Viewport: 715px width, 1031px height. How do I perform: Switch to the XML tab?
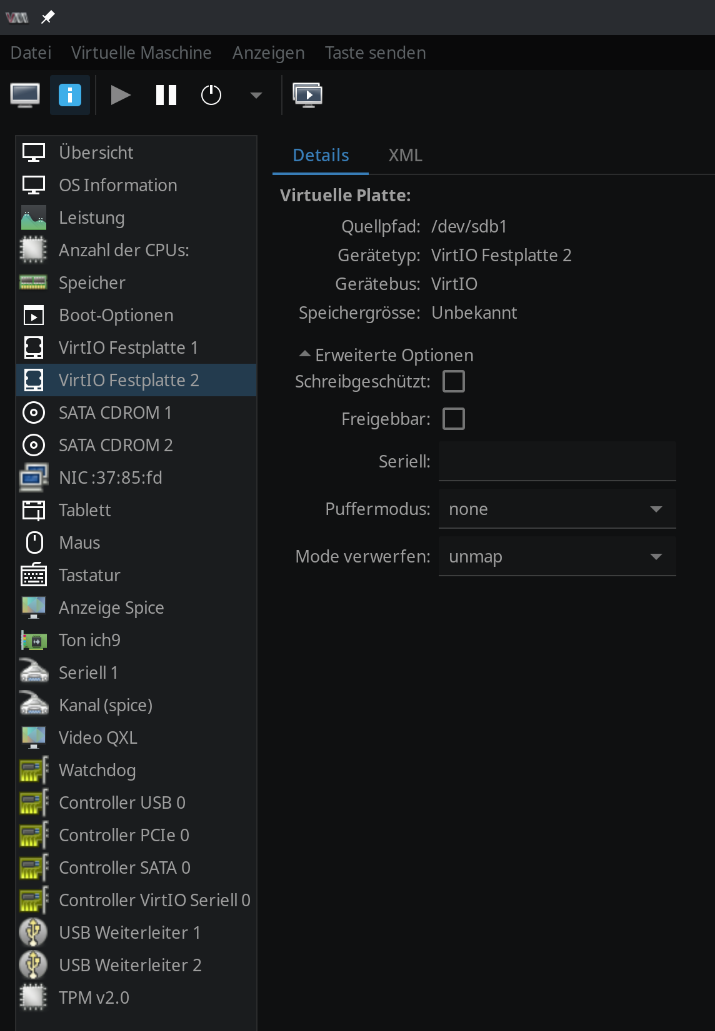405,155
